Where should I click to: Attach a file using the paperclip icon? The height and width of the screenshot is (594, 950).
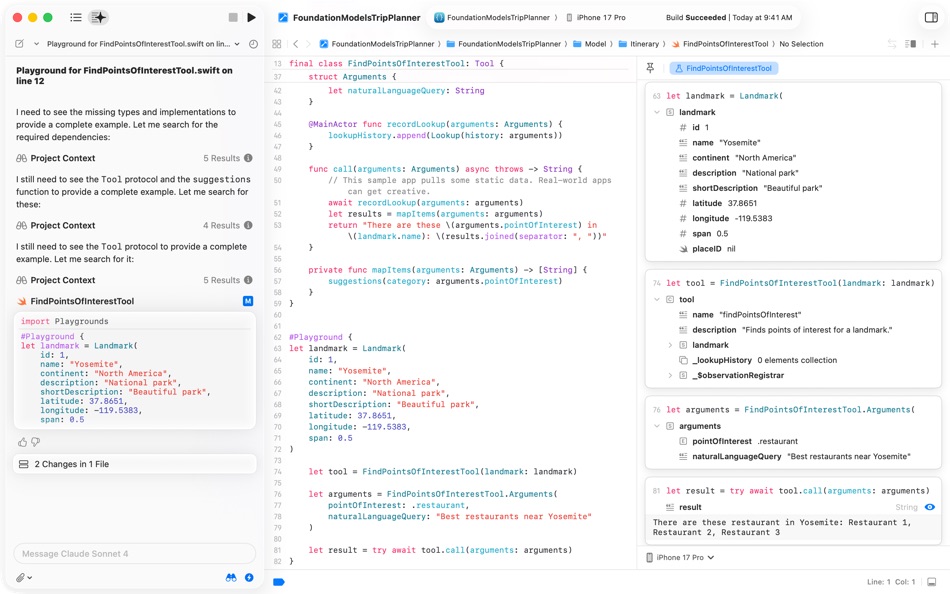[x=19, y=578]
